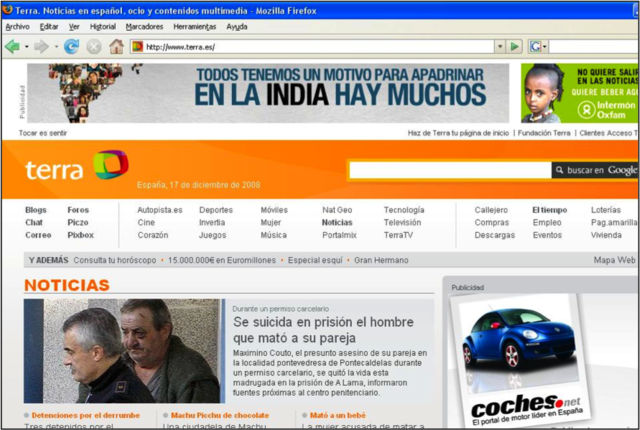Click the Tocar es sentir link
The width and height of the screenshot is (640, 430).
43,133
